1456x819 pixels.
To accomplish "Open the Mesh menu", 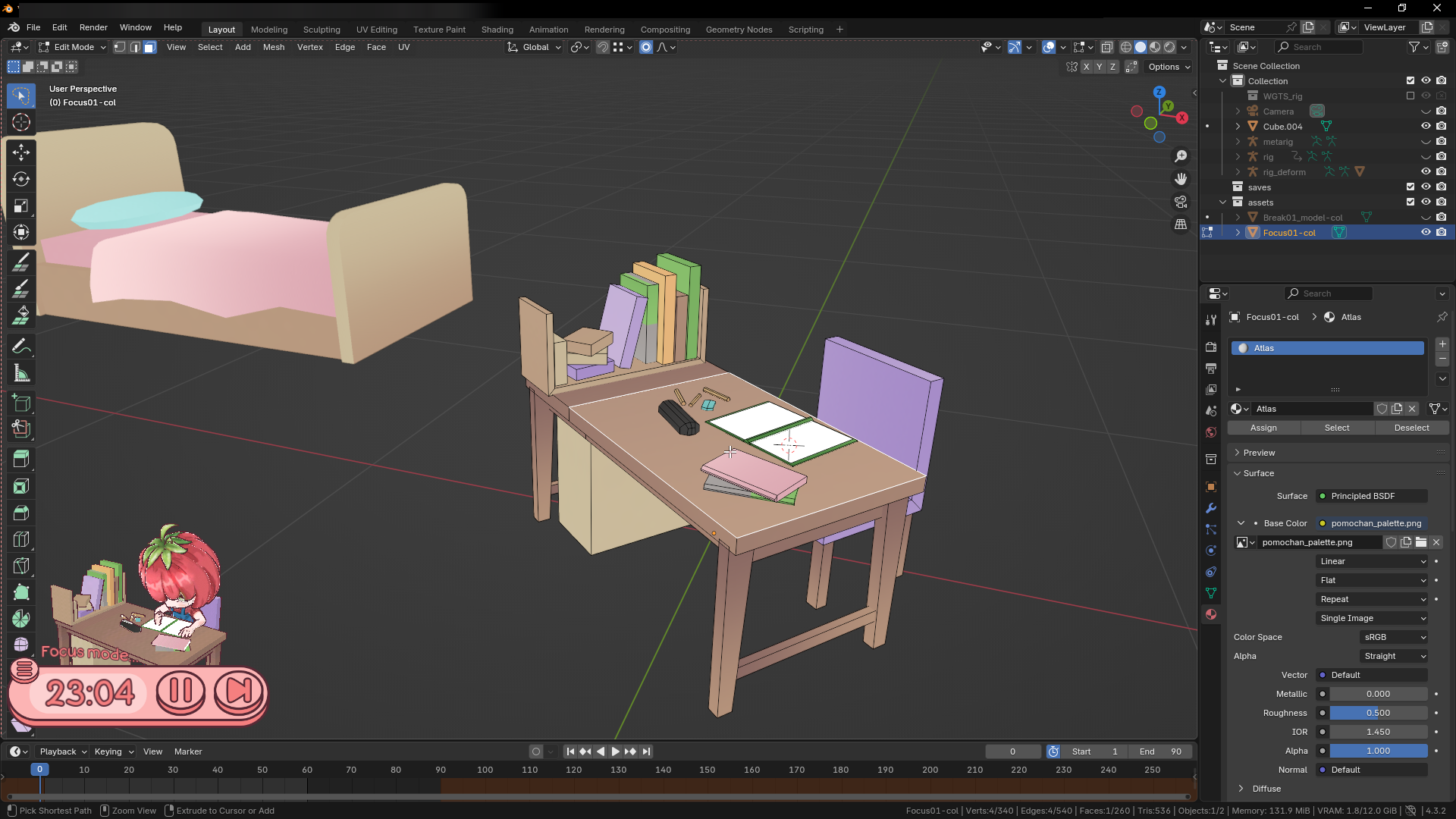I will tap(274, 47).
